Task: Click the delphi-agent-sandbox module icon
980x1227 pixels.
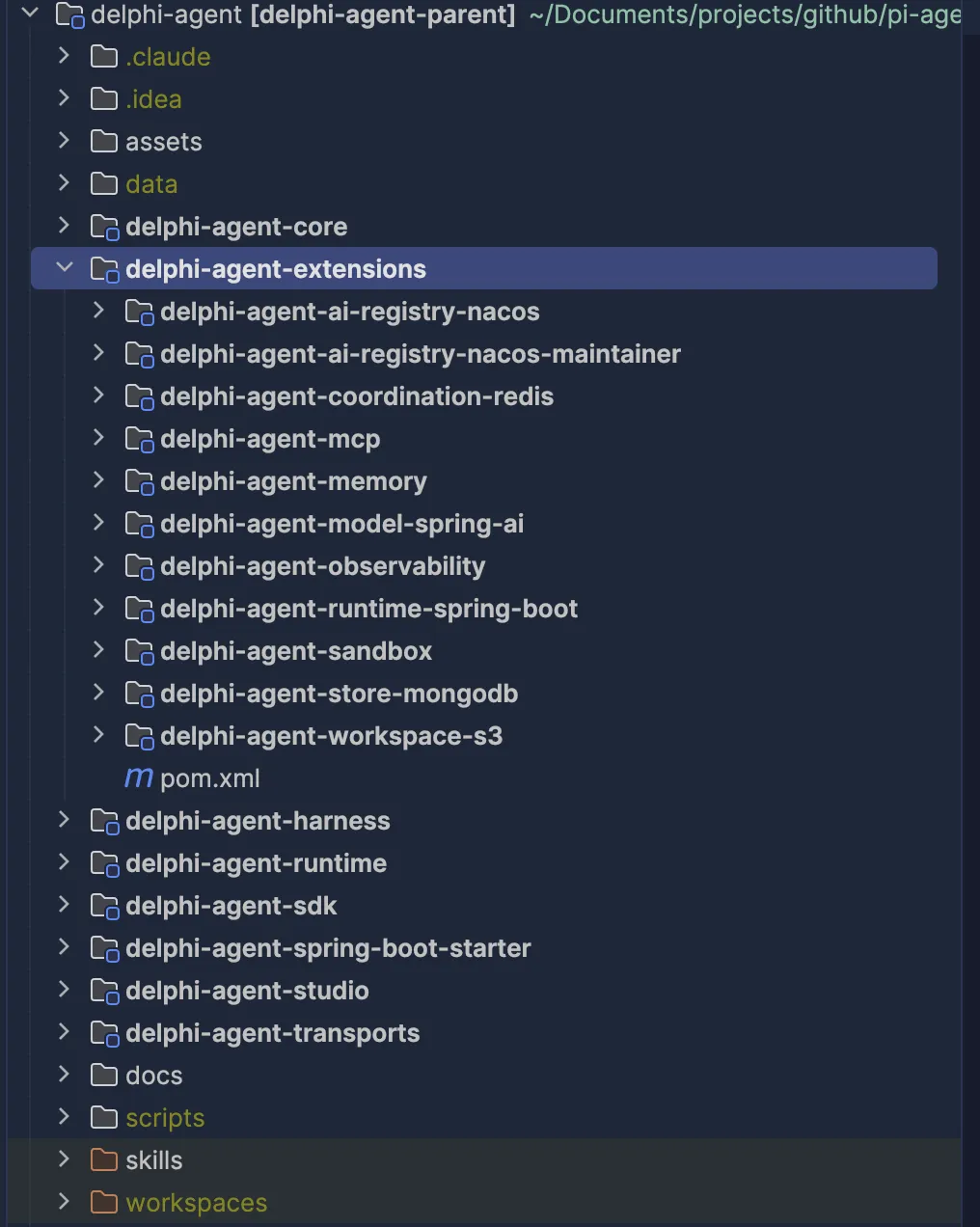Action: point(140,651)
